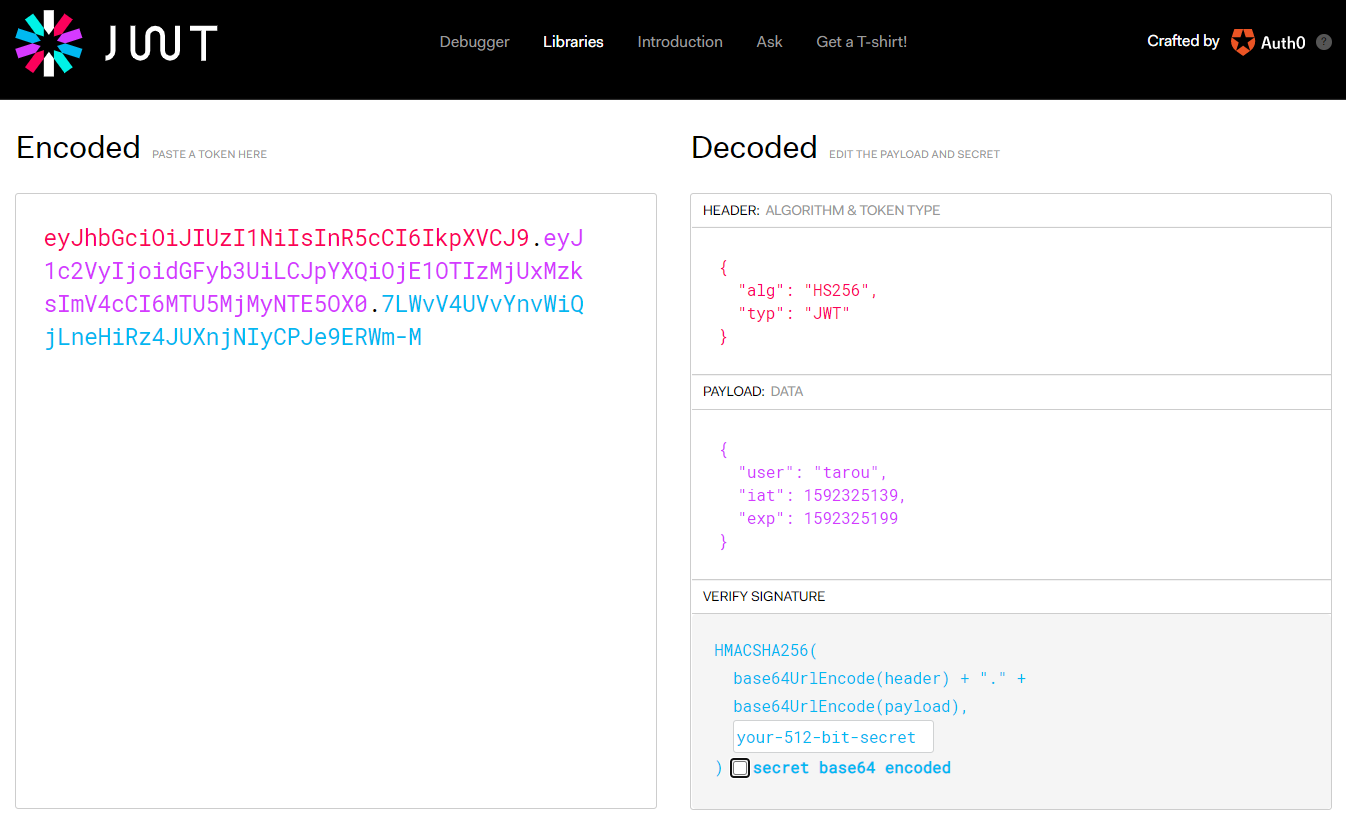Viewport: 1346px width, 833px height.
Task: Click the your-512-bit-secret input field
Action: [x=832, y=738]
